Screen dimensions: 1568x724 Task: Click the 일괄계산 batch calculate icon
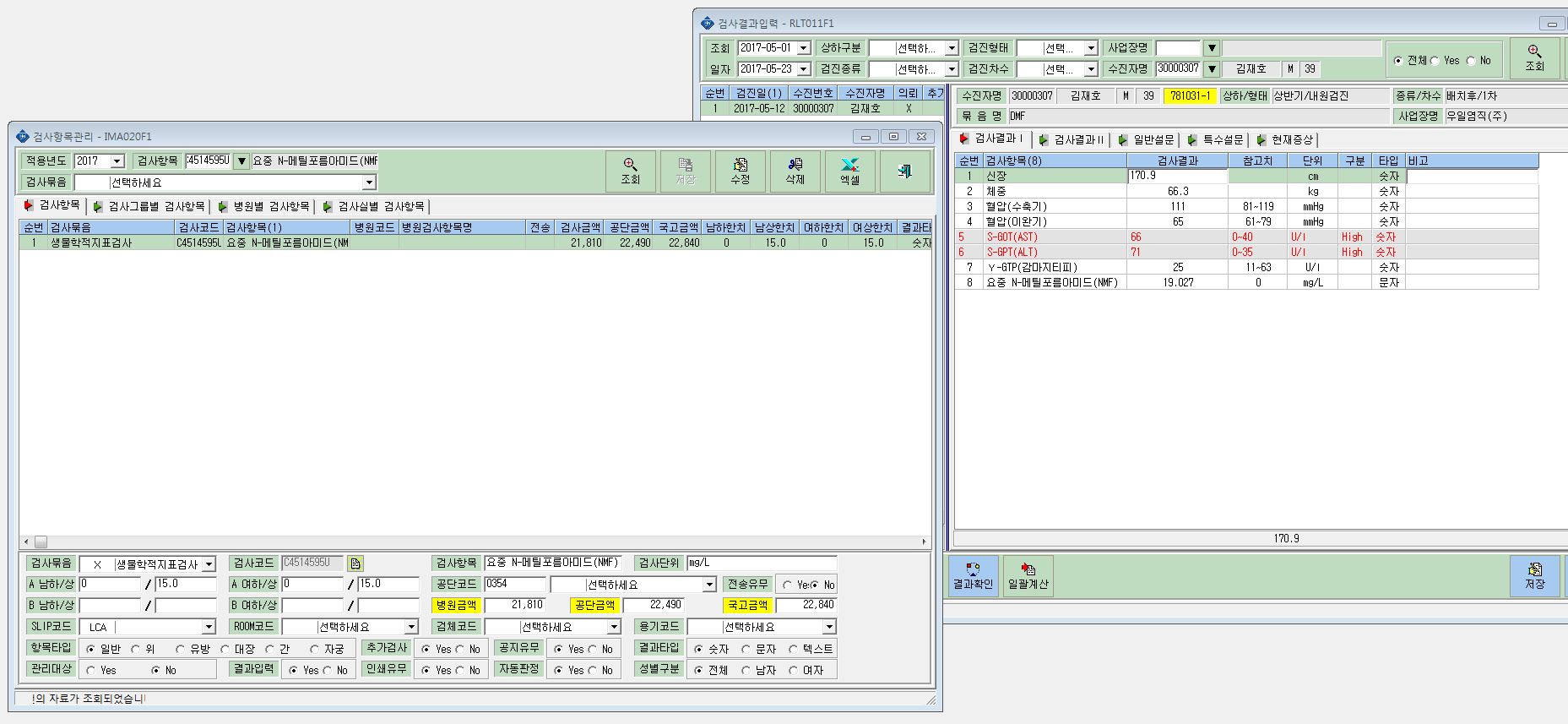(x=1028, y=576)
